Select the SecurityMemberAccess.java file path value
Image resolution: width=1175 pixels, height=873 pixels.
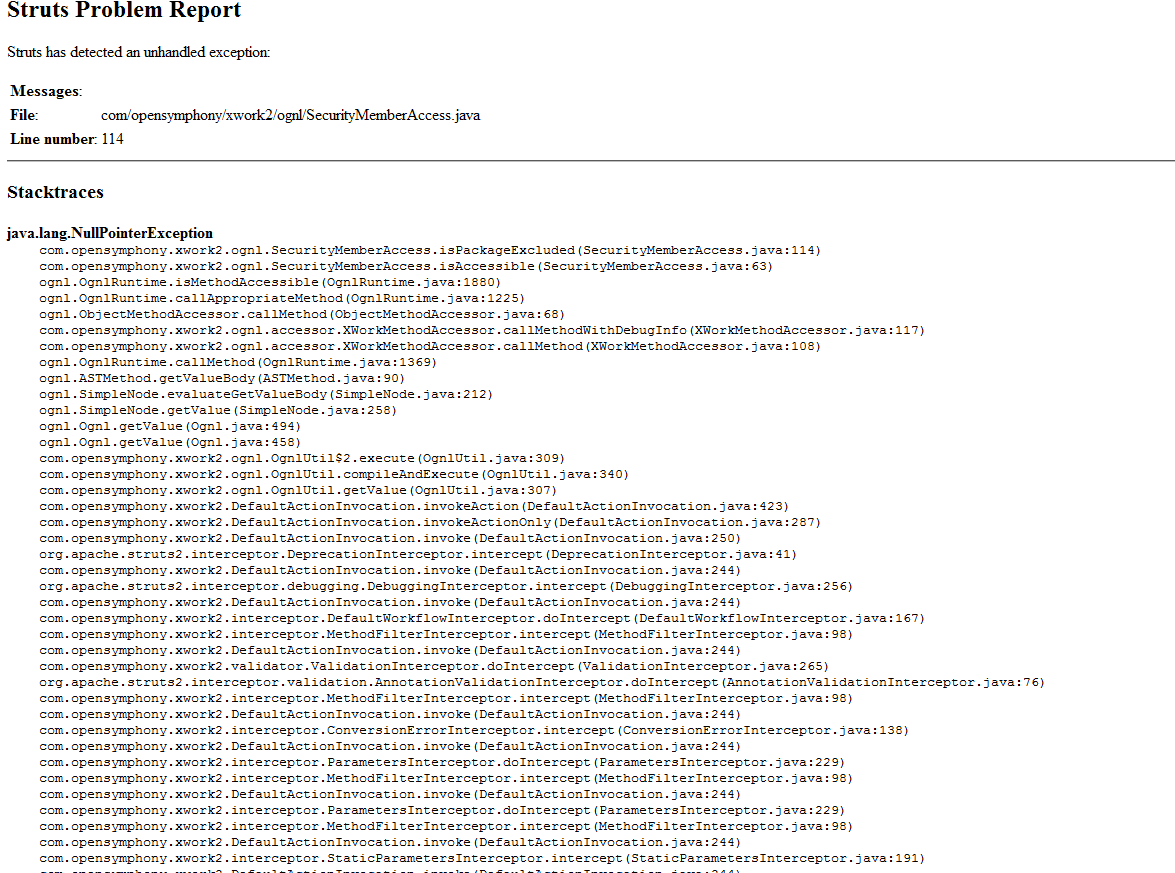pyautogui.click(x=291, y=115)
